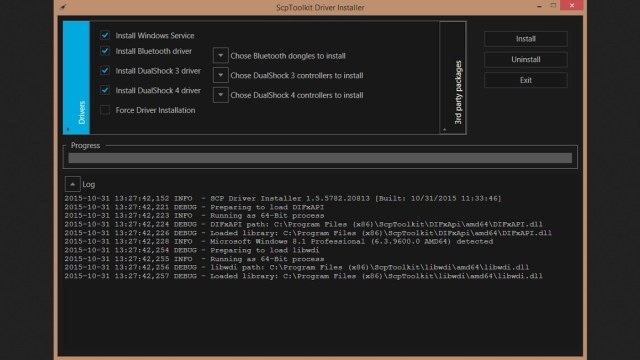Open the DualShock 4 controllers dropdown
This screenshot has height=360, width=640.
point(220,95)
